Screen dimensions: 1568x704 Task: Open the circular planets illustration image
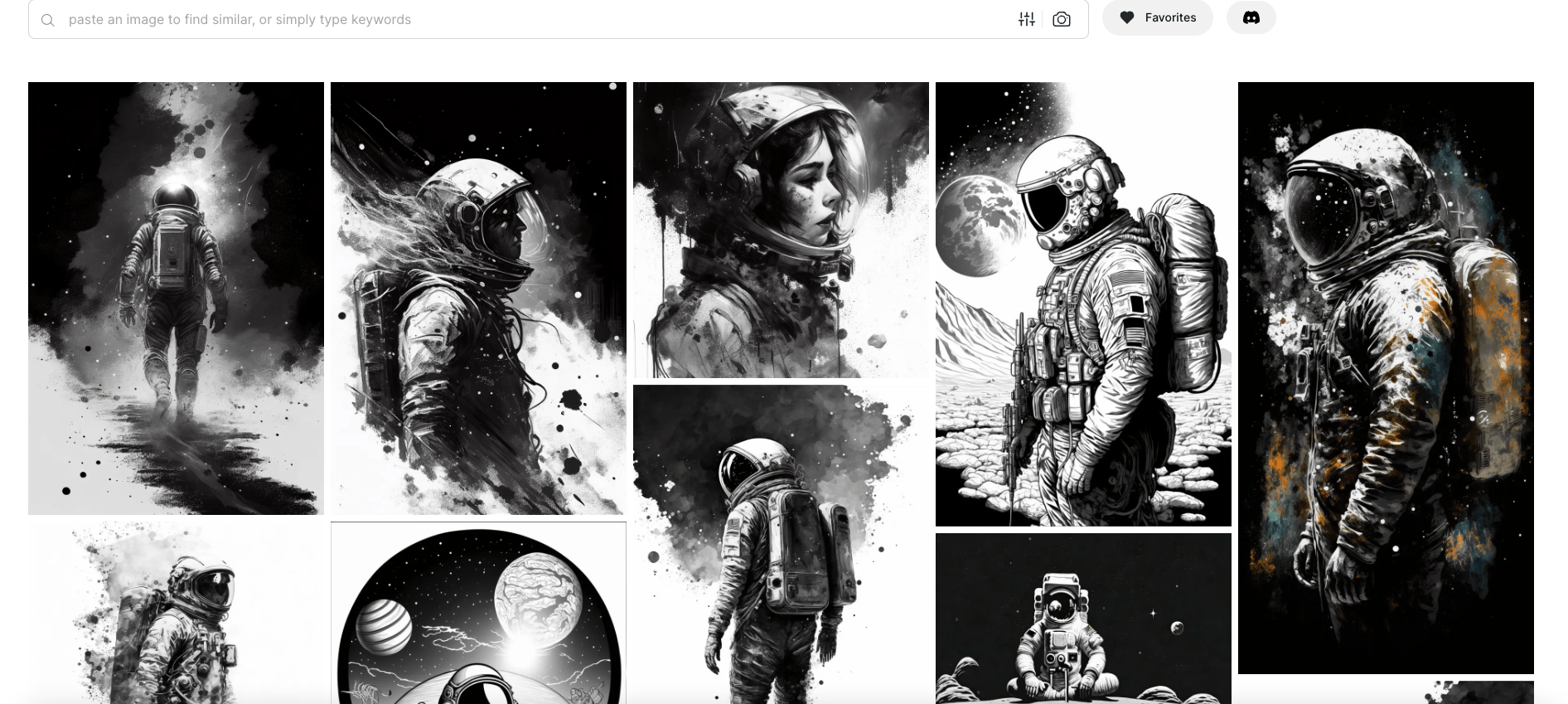pyautogui.click(x=478, y=613)
